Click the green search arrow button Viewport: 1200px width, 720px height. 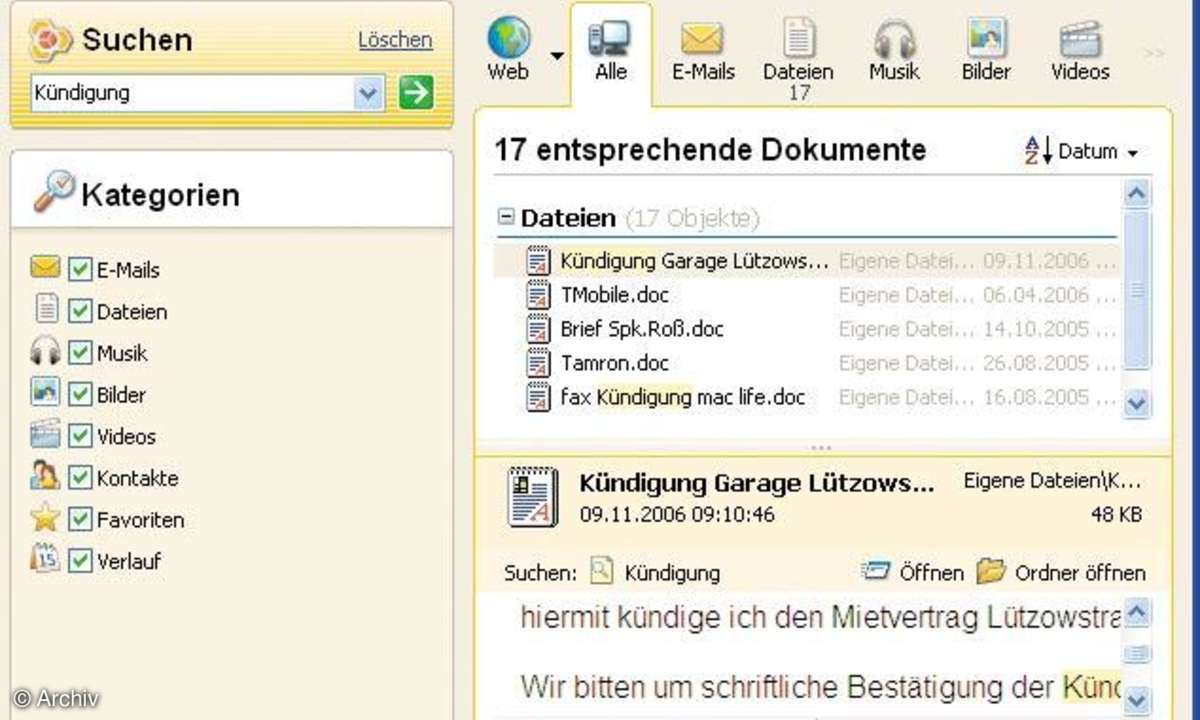[x=415, y=93]
